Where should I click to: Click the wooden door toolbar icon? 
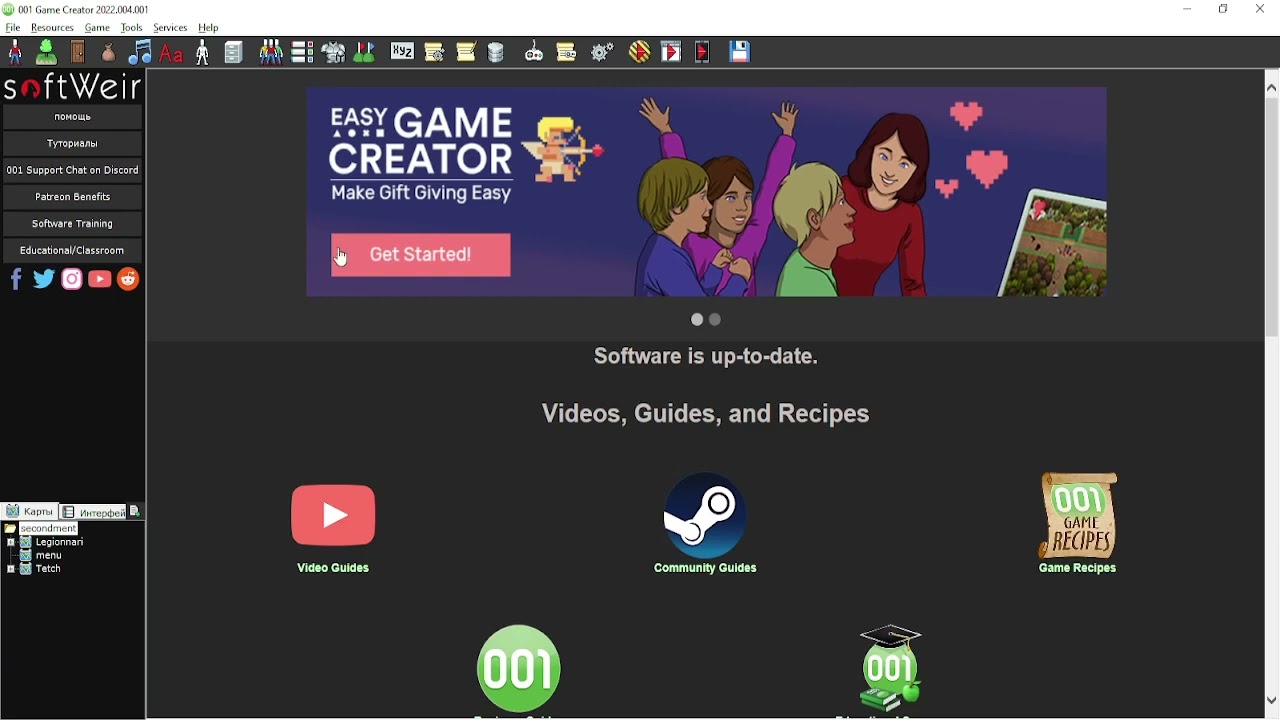click(x=78, y=52)
